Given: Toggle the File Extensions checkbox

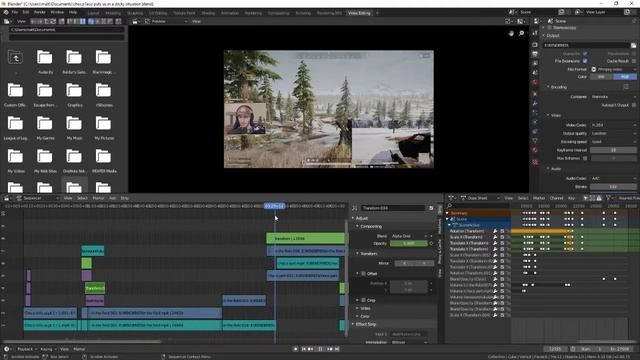Looking at the screenshot, I should pyautogui.click(x=585, y=61).
